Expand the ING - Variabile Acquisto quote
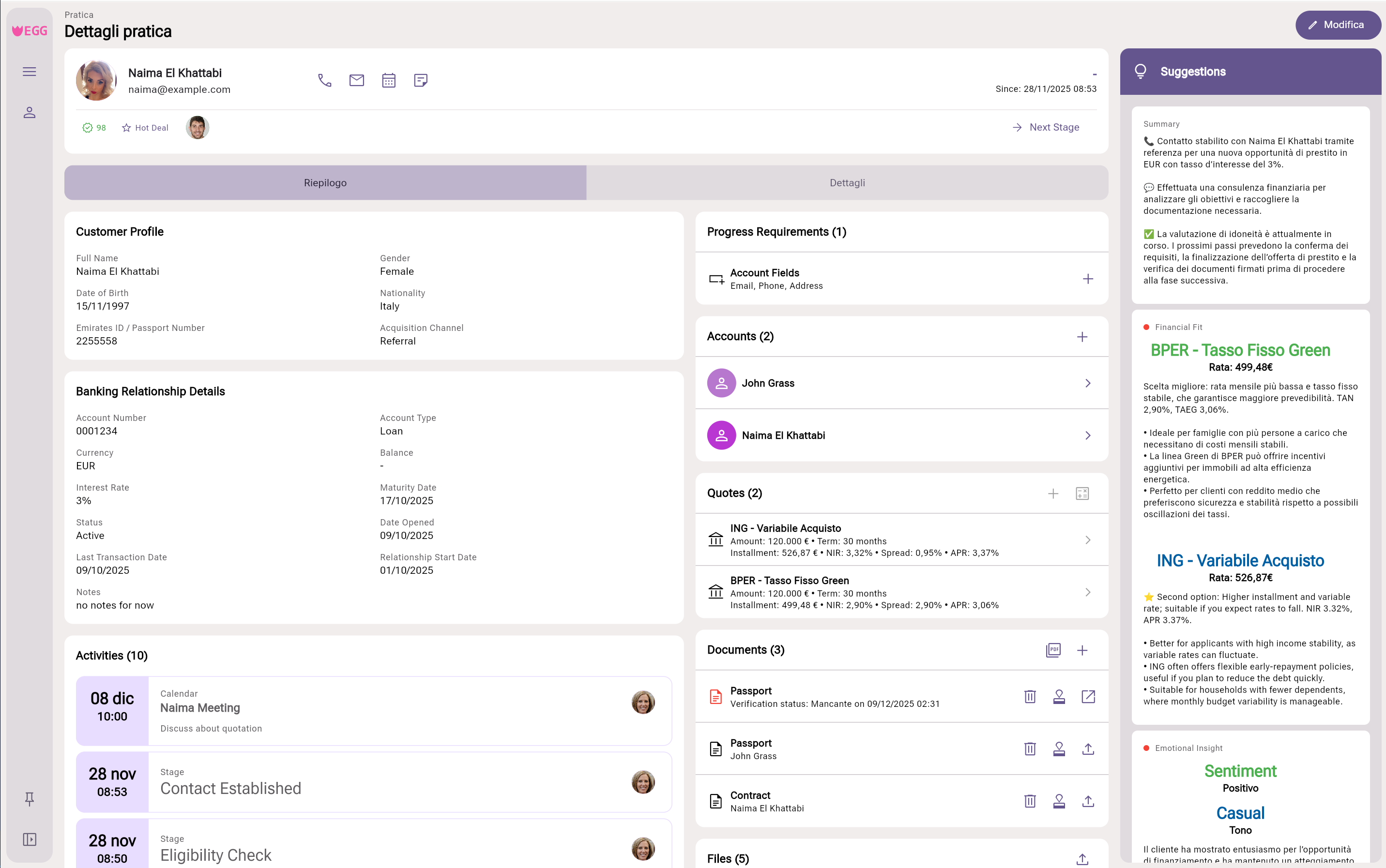This screenshot has width=1386, height=868. click(1087, 540)
